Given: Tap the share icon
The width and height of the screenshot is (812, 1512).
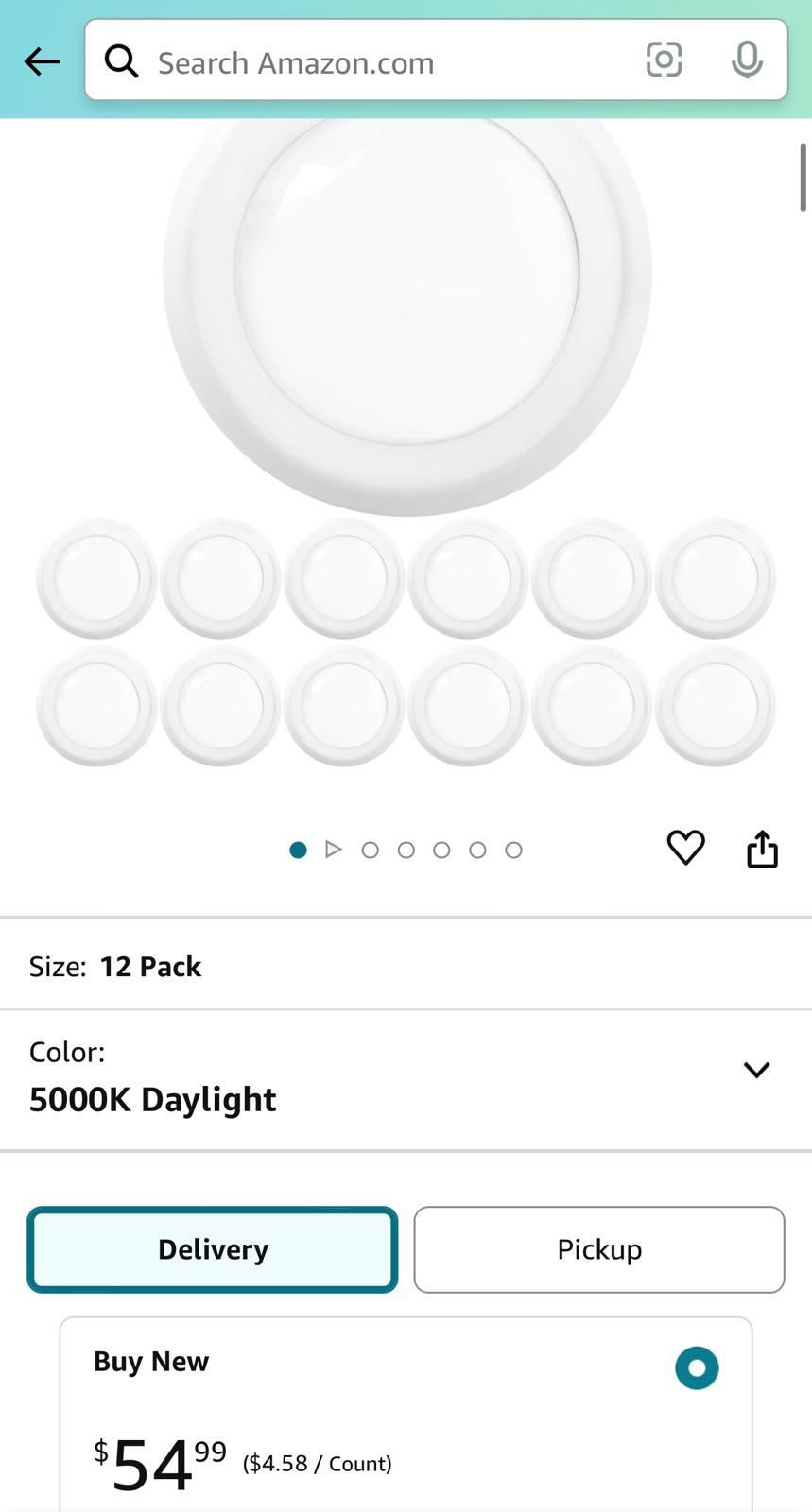Looking at the screenshot, I should [762, 849].
